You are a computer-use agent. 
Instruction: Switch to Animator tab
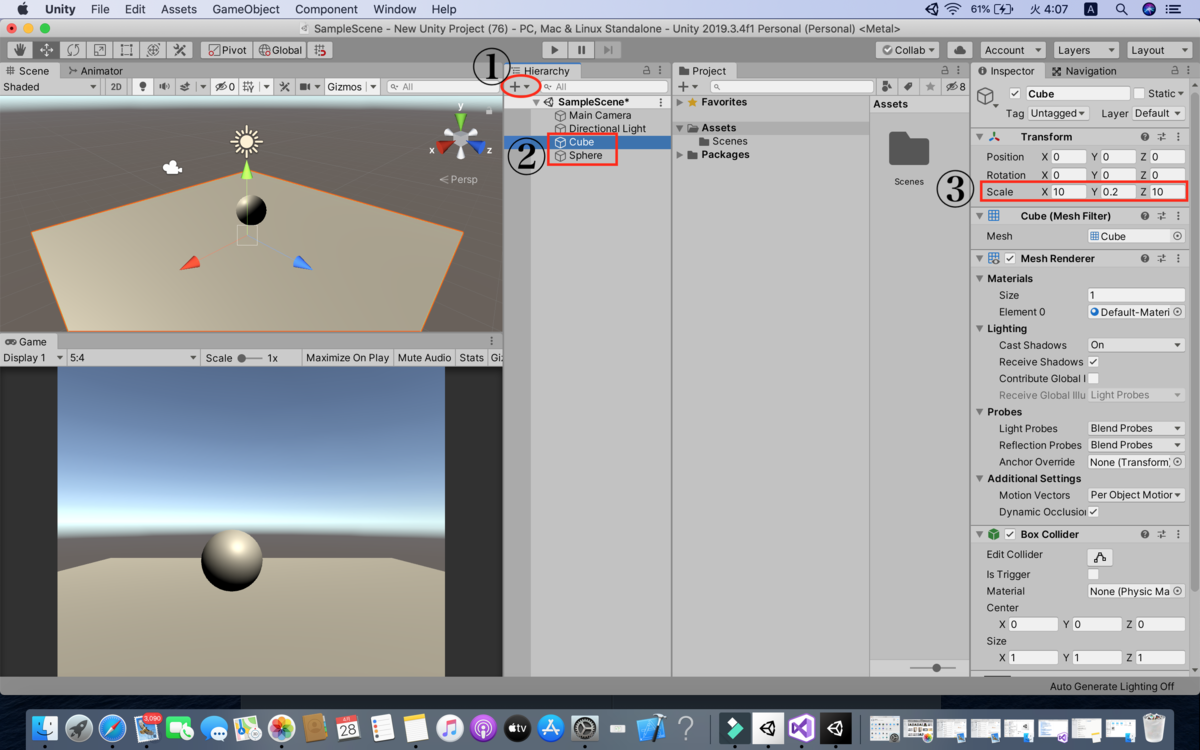coord(95,71)
